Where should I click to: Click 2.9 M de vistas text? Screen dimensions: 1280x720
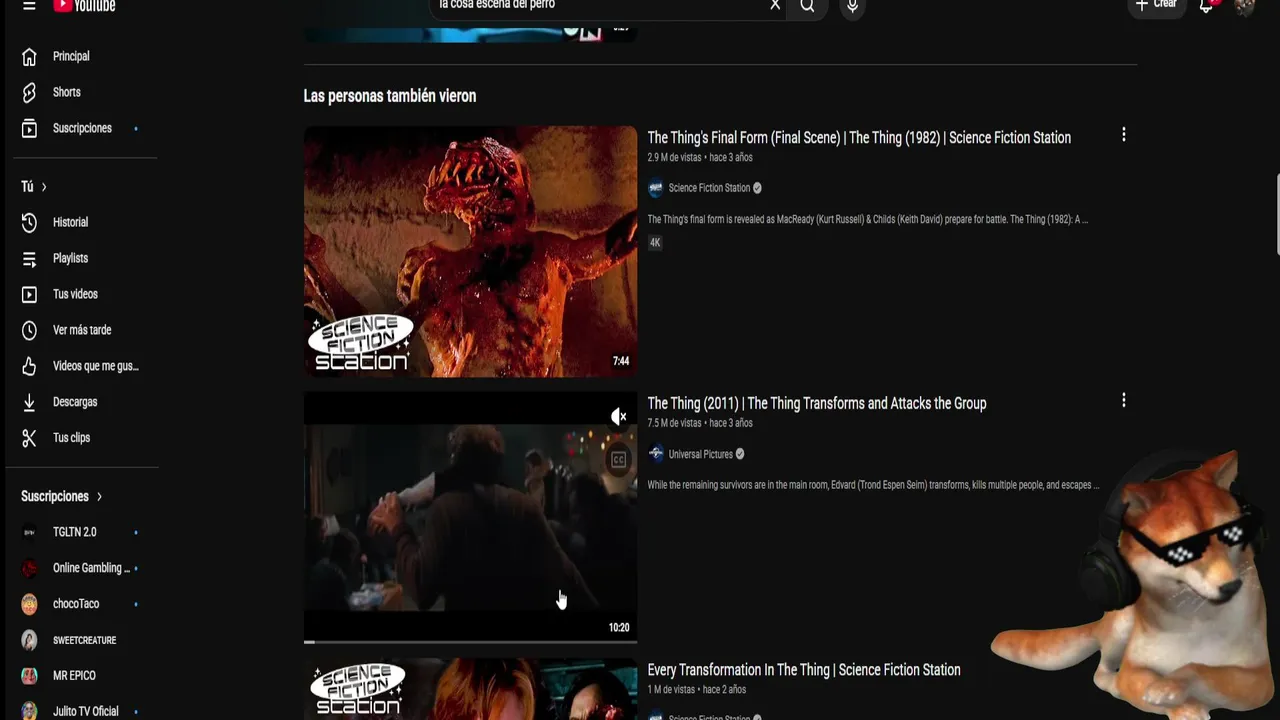tap(674, 157)
